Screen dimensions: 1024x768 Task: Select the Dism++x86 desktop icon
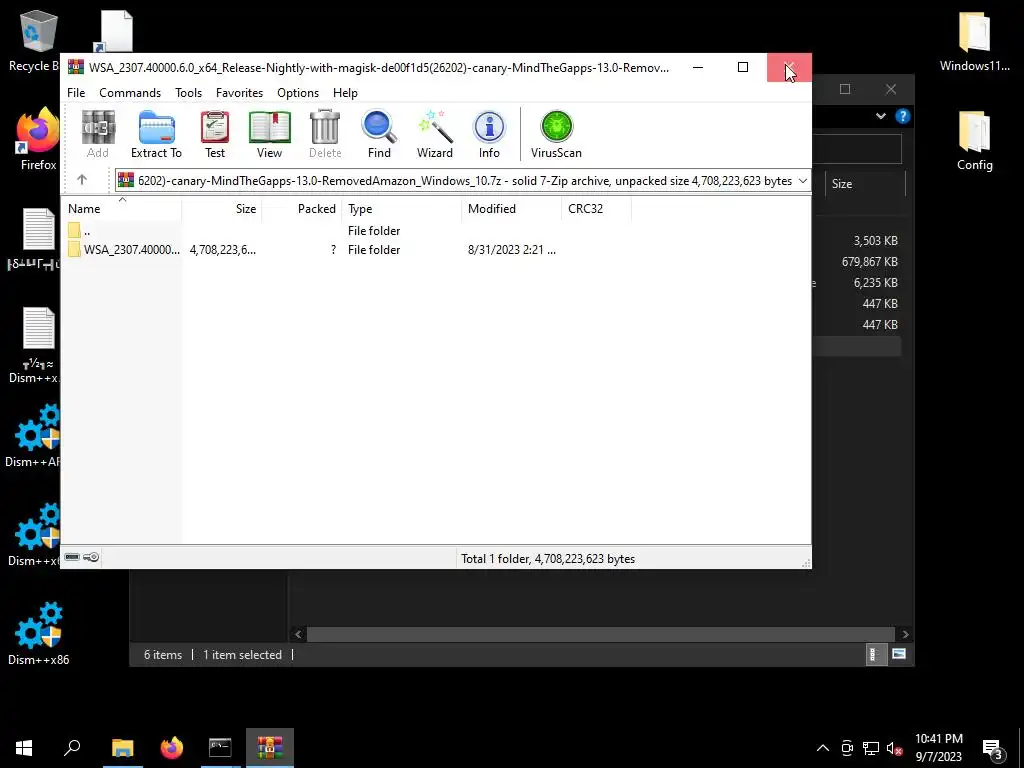(x=39, y=634)
